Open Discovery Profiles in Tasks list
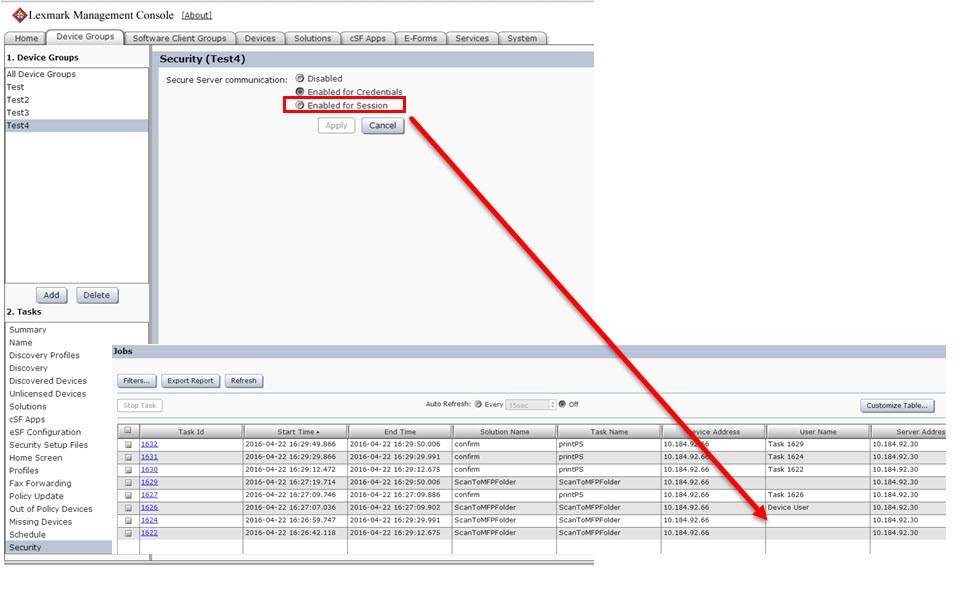 [44, 355]
